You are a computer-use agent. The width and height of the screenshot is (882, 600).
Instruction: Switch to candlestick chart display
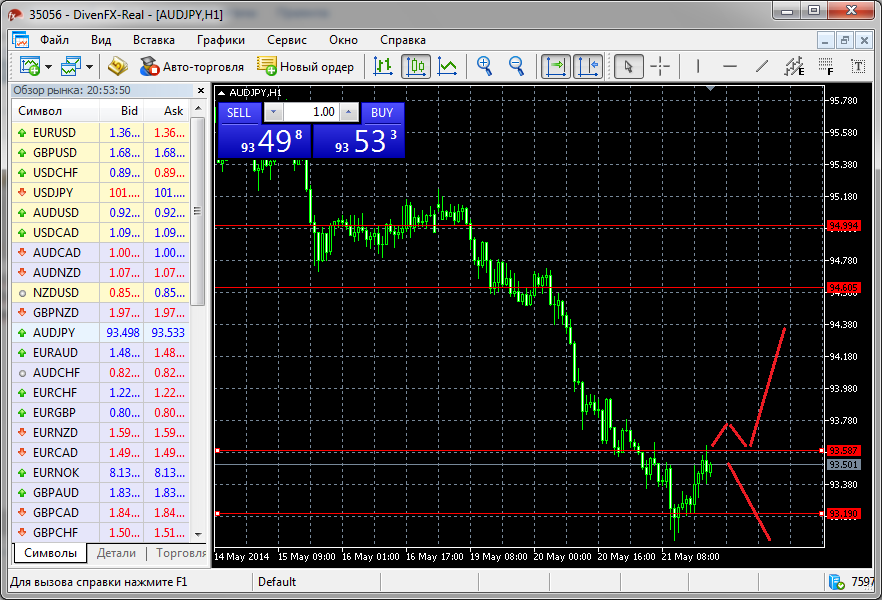416,66
